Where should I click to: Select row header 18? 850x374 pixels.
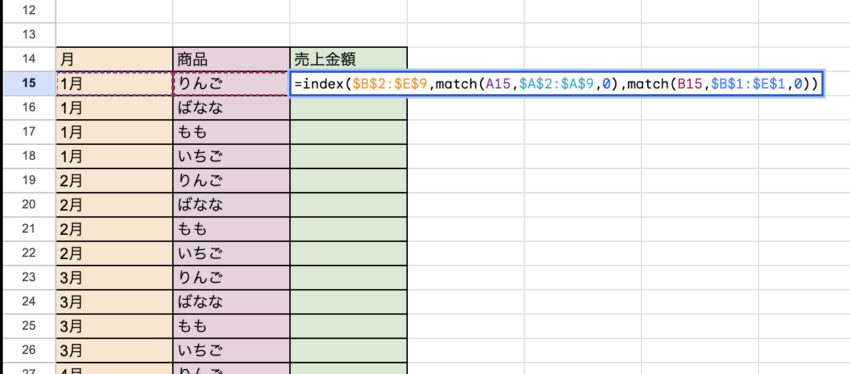(x=29, y=156)
